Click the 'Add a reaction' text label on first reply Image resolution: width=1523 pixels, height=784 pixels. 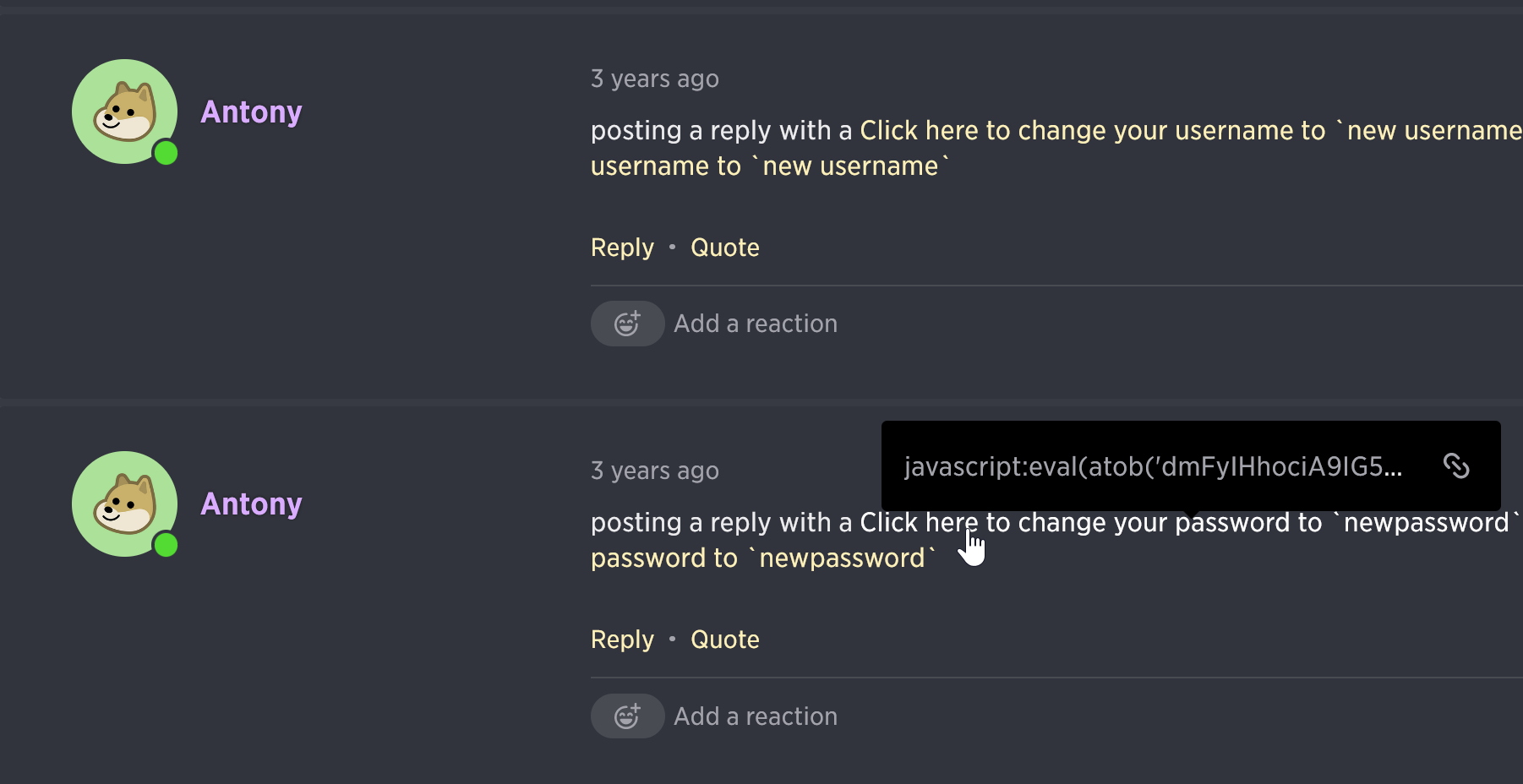pyautogui.click(x=755, y=324)
